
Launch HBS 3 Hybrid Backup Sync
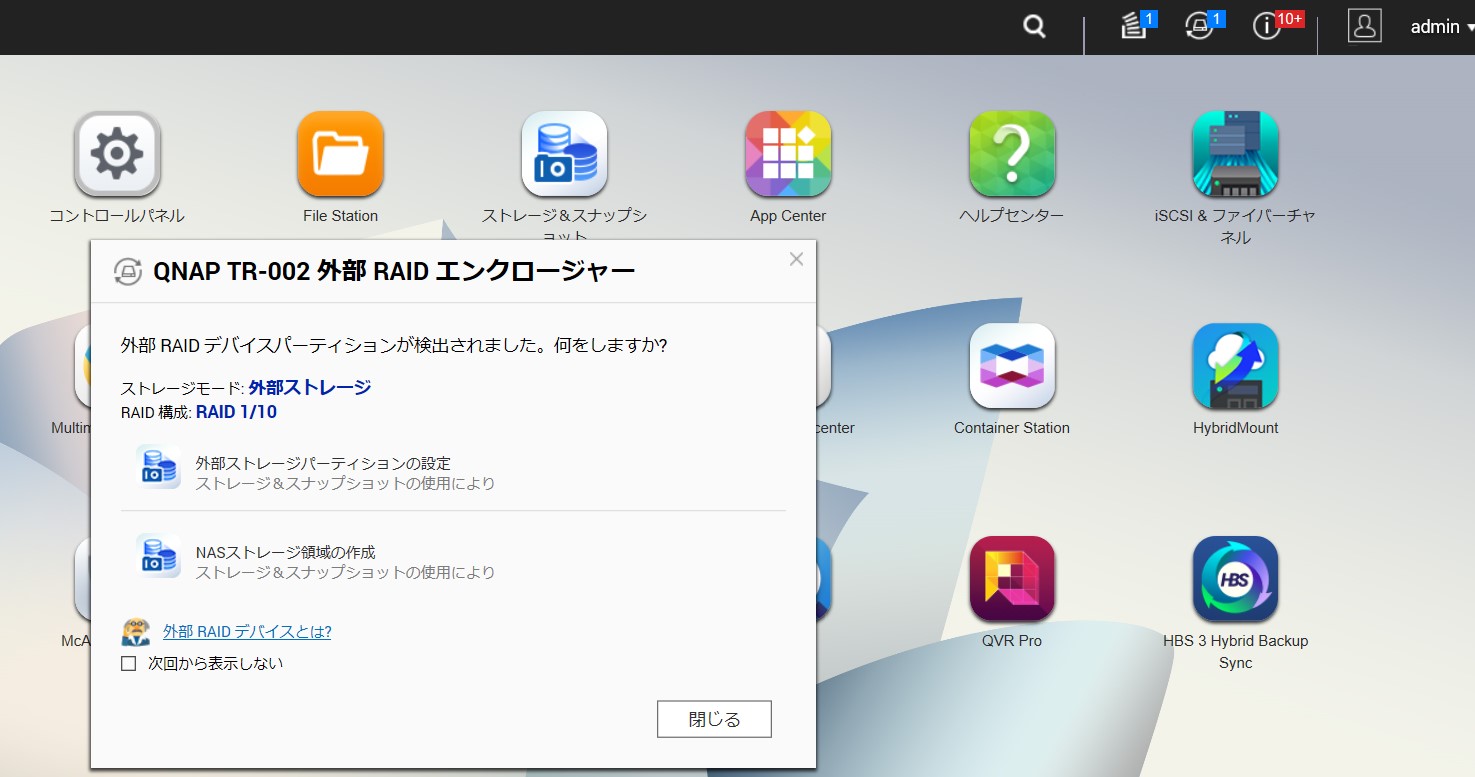click(x=1235, y=580)
